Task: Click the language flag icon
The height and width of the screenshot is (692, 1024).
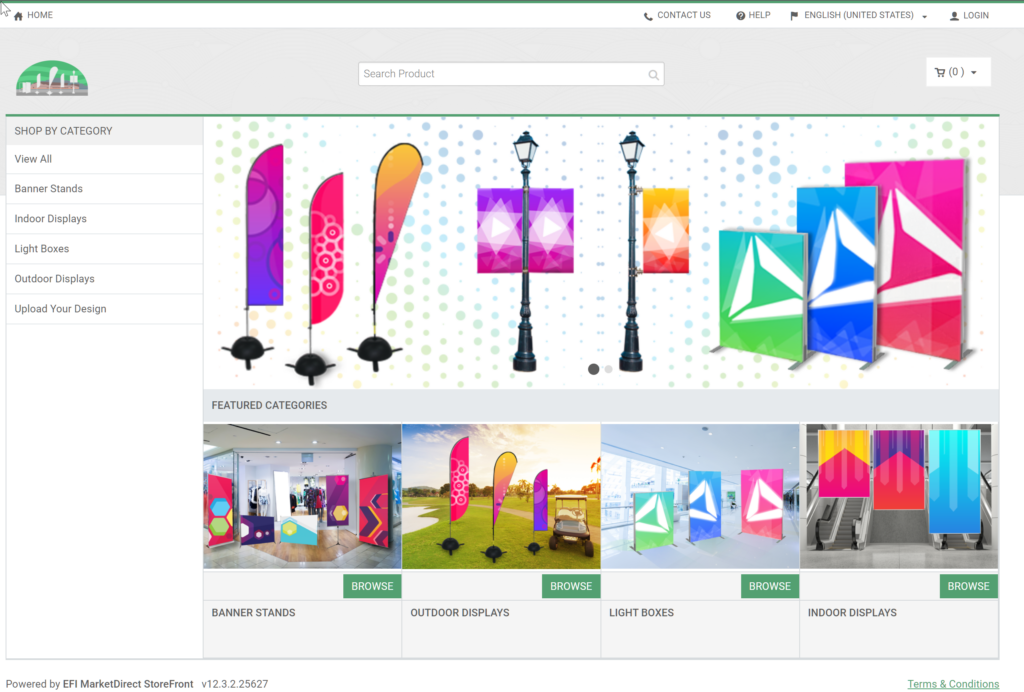Action: 794,16
